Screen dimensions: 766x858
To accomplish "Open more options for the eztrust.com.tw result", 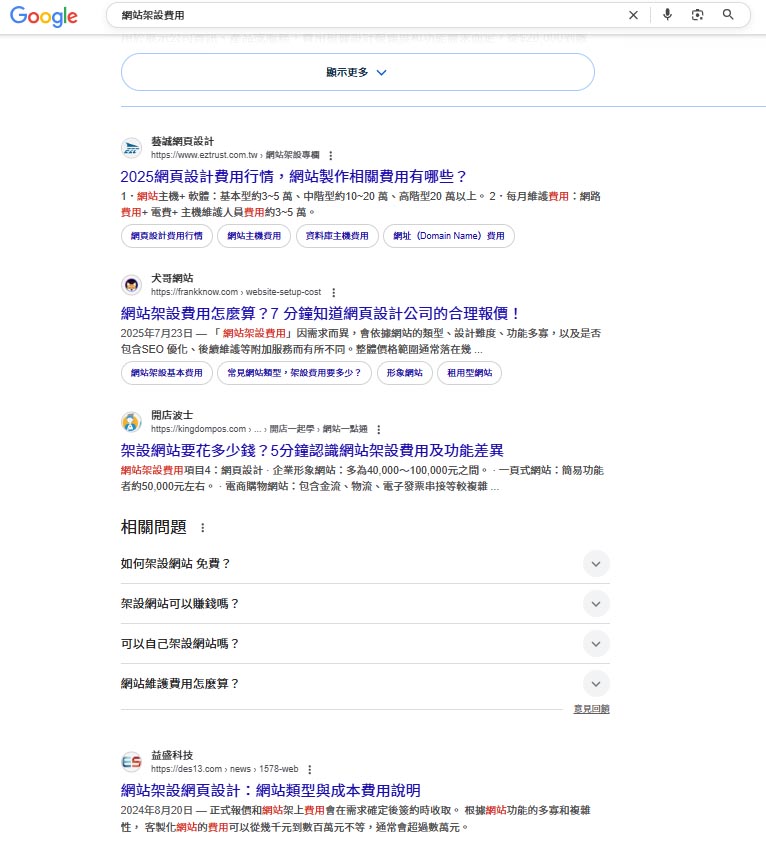I will tap(330, 155).
